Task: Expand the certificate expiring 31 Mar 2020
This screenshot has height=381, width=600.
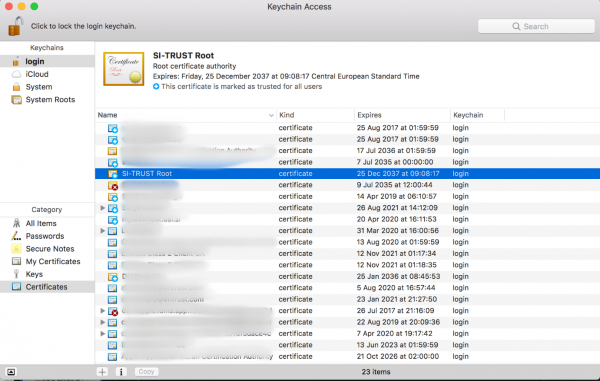Action: [x=102, y=231]
